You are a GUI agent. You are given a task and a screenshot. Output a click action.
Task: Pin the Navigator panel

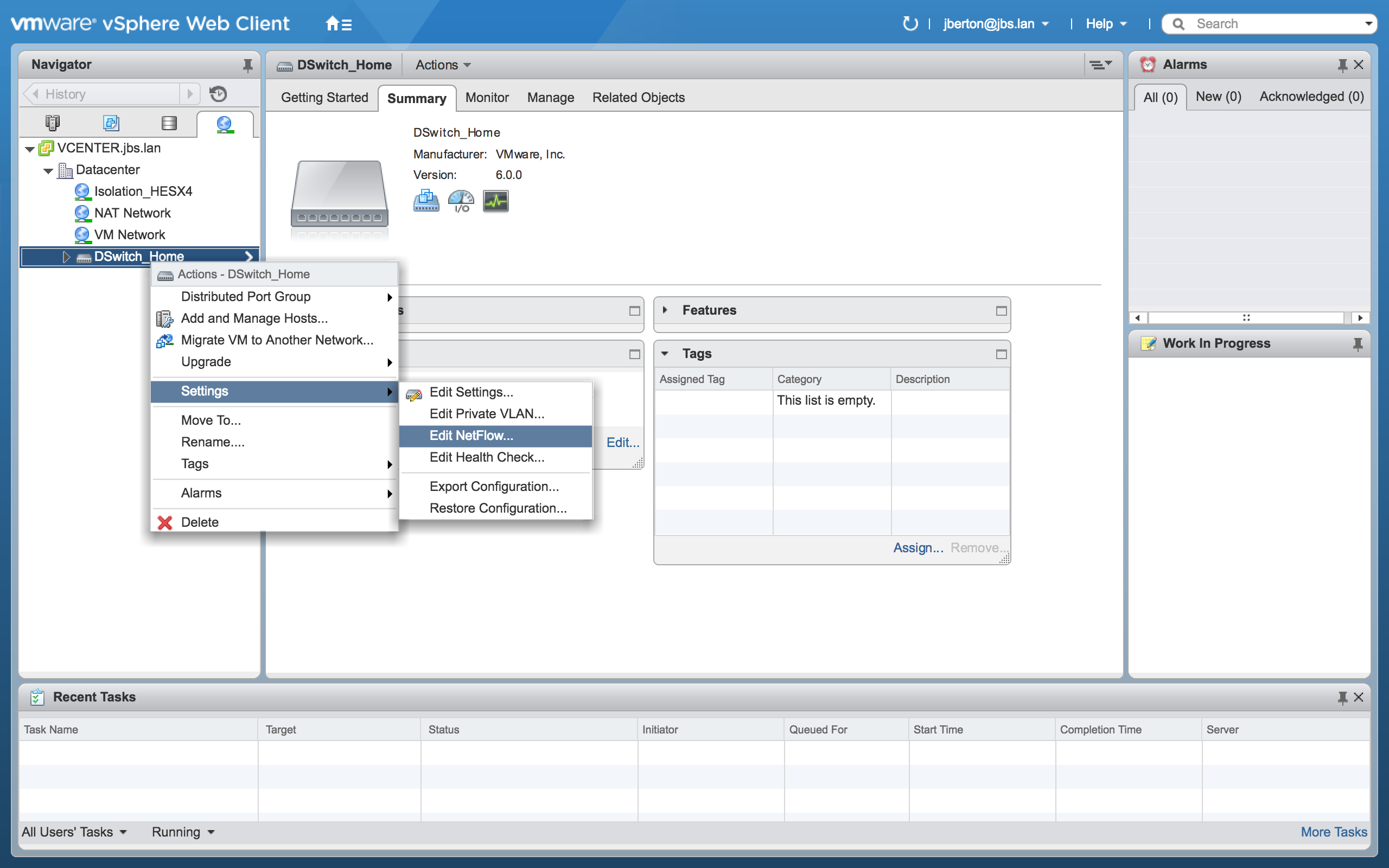tap(247, 65)
